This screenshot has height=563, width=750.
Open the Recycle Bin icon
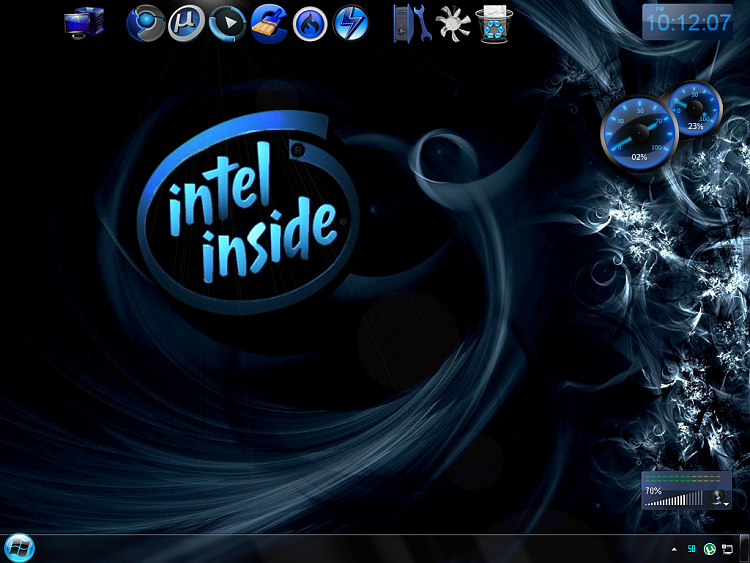(x=494, y=24)
